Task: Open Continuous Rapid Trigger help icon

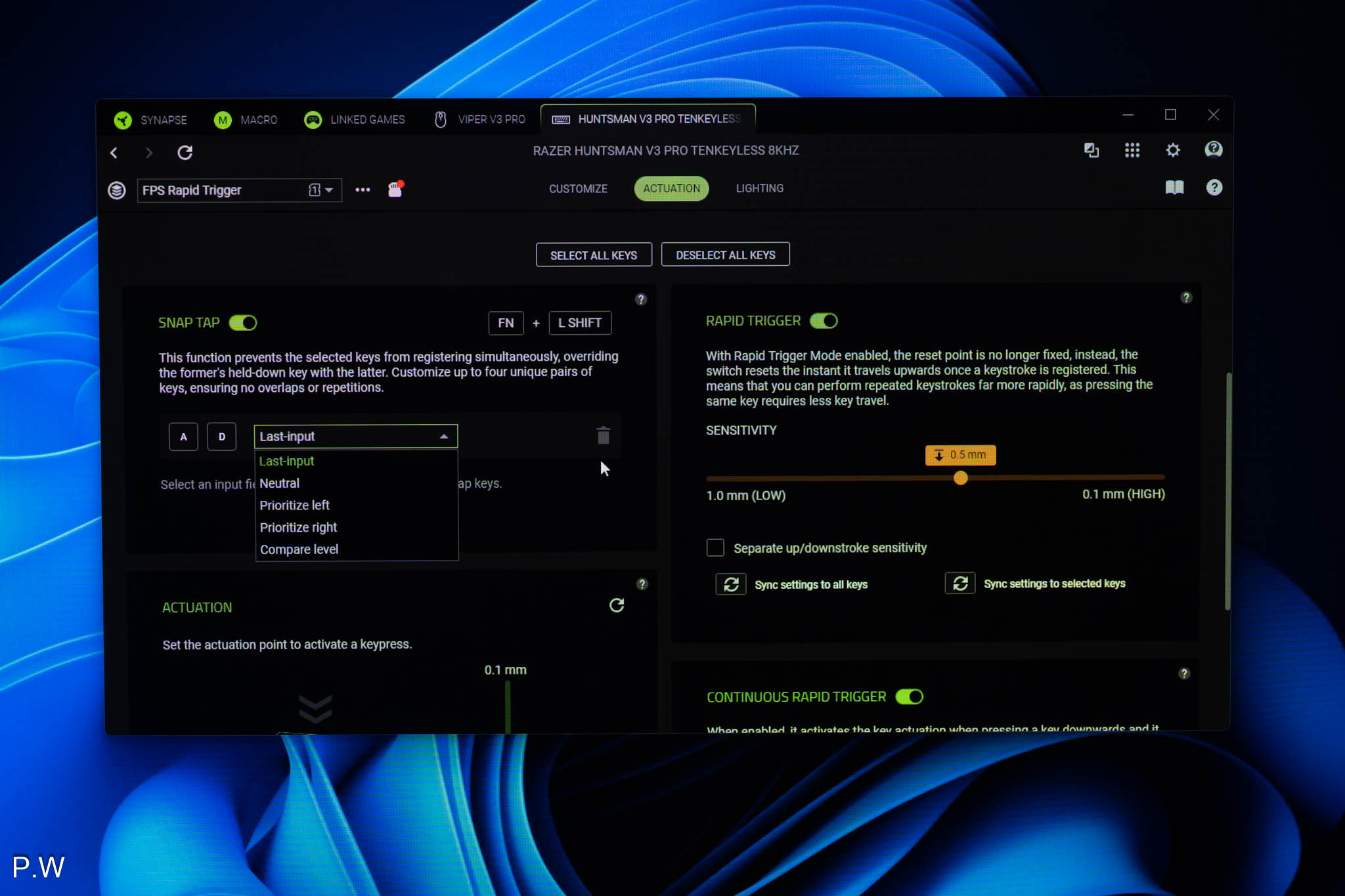Action: tap(1184, 673)
